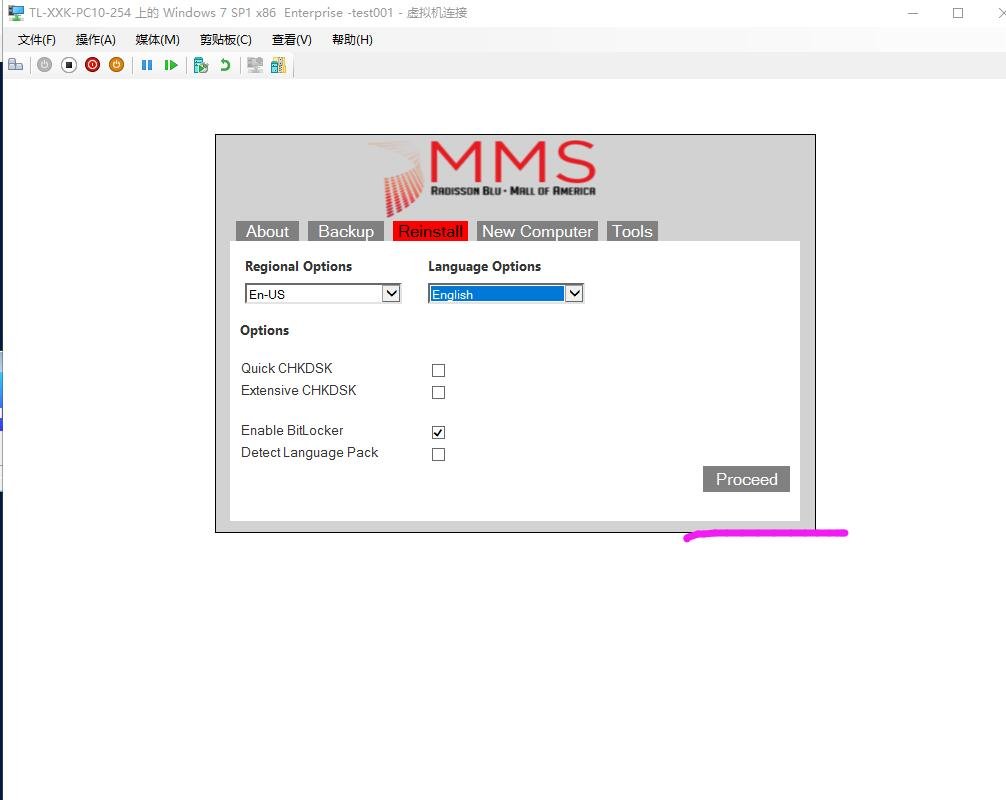Open the New Computer tab

[x=537, y=232]
